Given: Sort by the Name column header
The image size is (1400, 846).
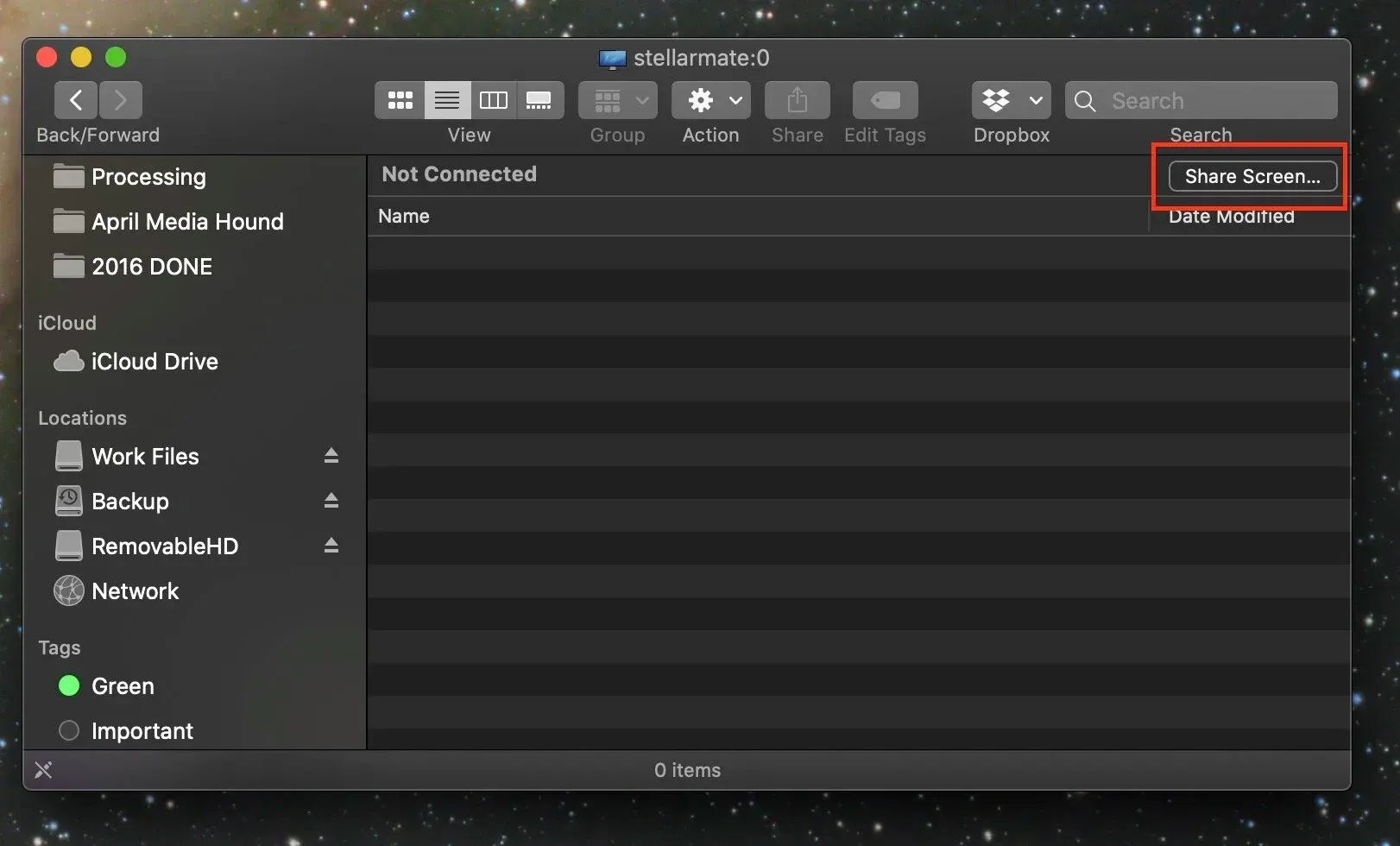Looking at the screenshot, I should [x=403, y=216].
